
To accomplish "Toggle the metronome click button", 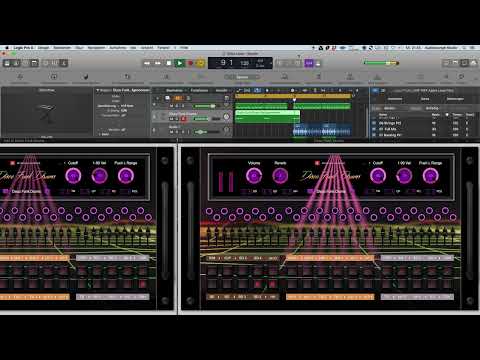I will 318,63.
